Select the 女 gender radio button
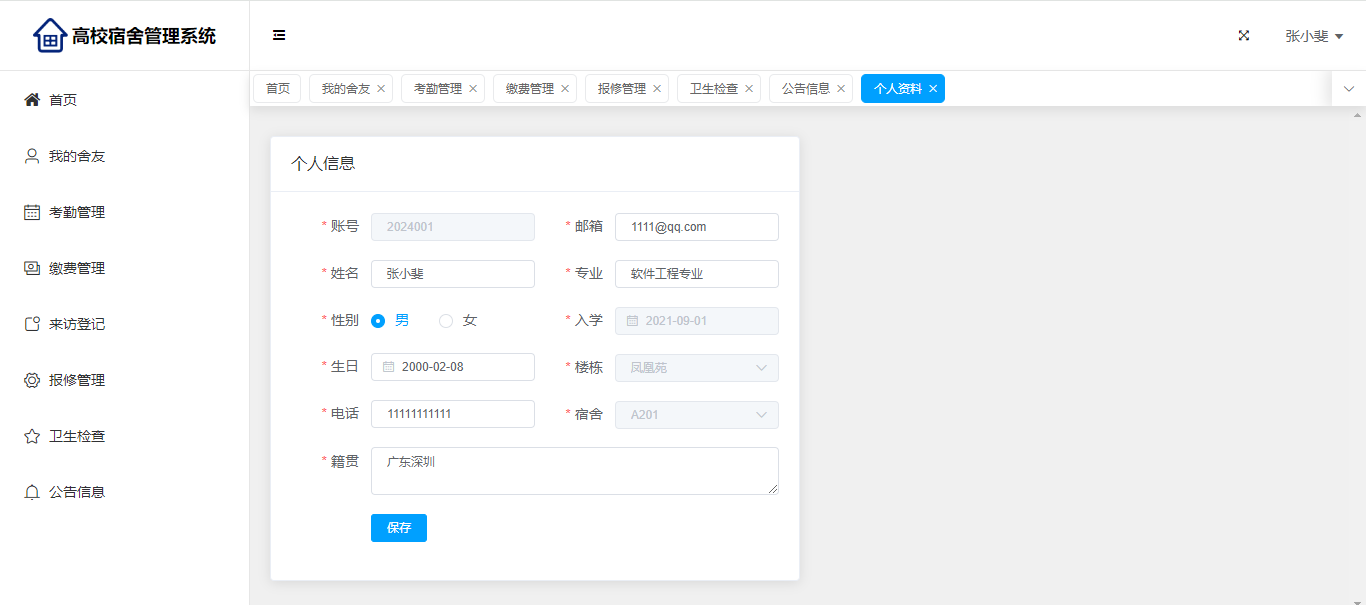The image size is (1366, 605). pos(446,321)
